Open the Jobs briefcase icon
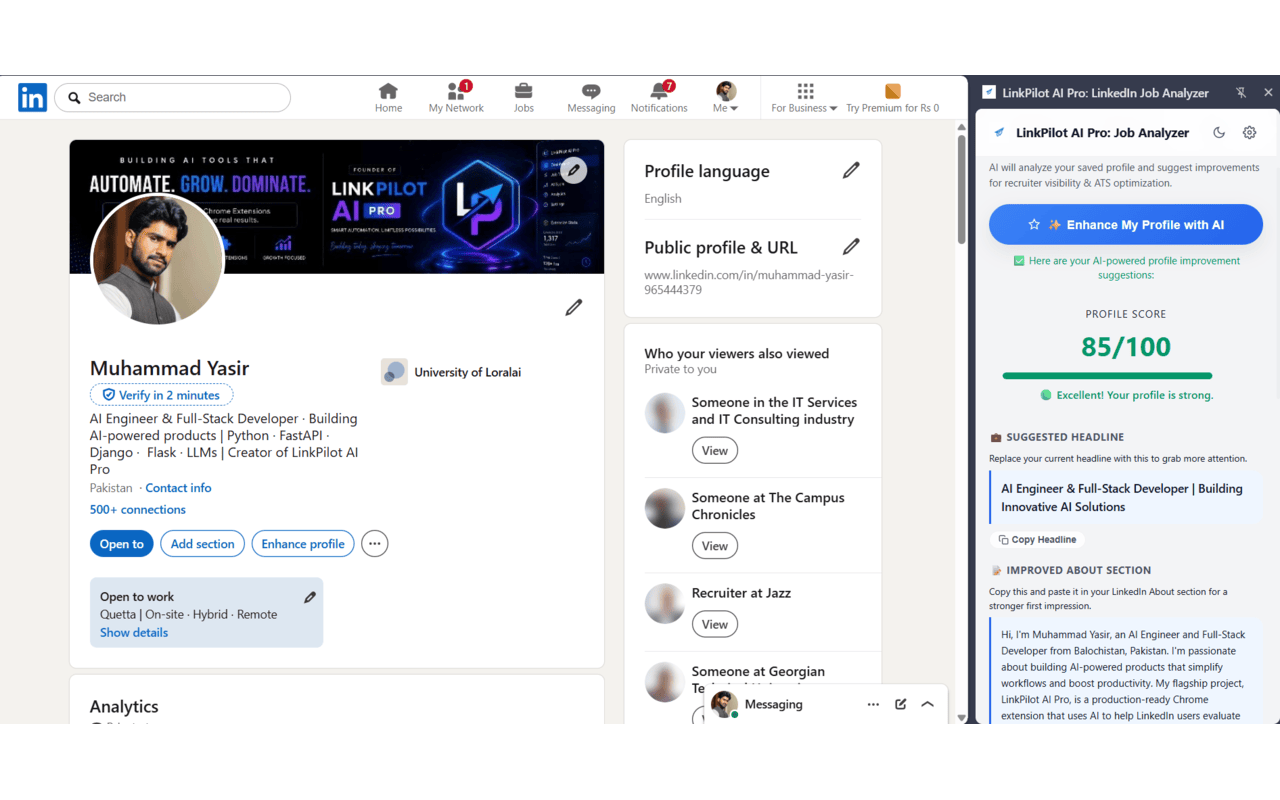Viewport: 1280px width, 800px height. point(523,98)
